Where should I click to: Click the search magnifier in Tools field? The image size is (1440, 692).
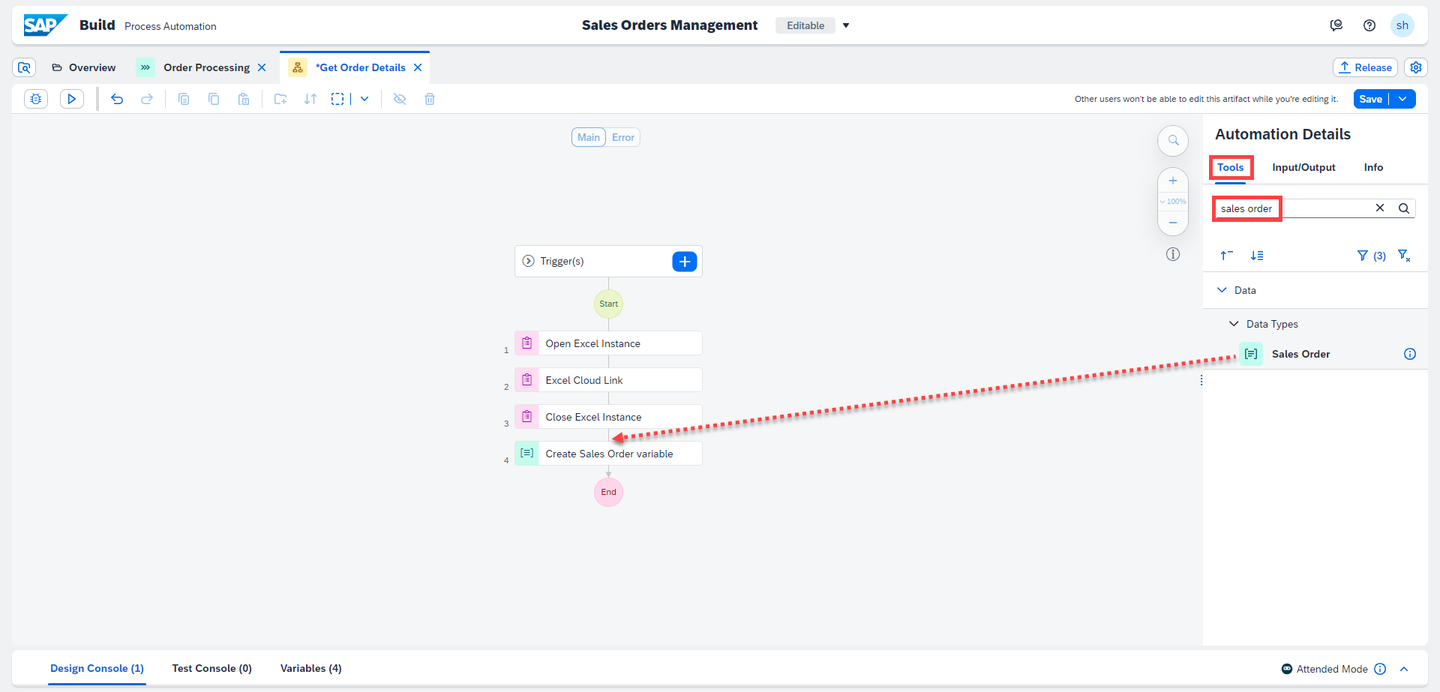pos(1404,208)
